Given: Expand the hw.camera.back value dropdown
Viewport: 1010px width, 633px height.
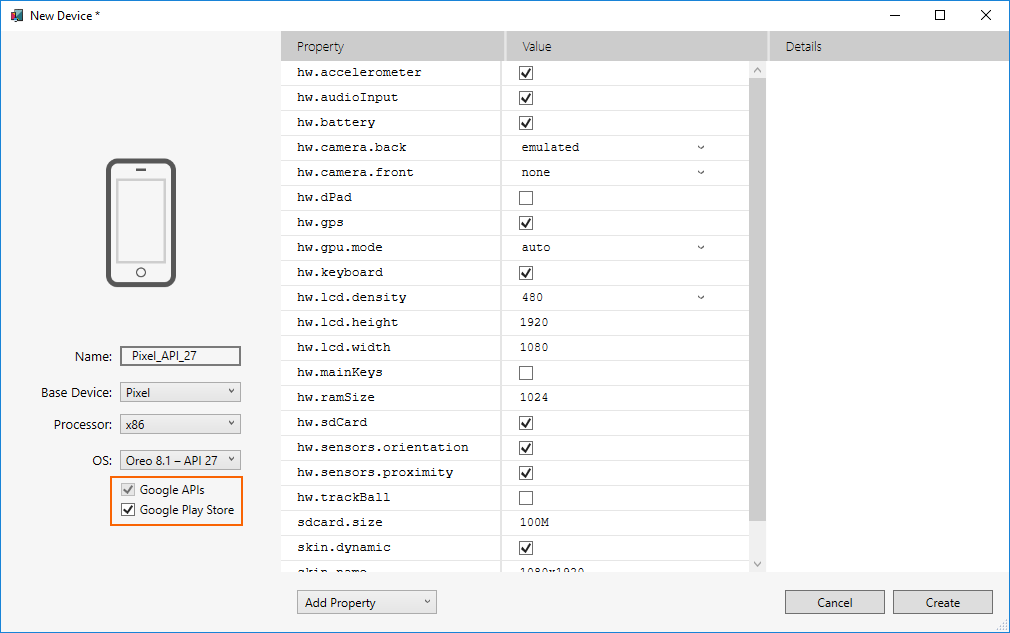Looking at the screenshot, I should click(612, 148).
